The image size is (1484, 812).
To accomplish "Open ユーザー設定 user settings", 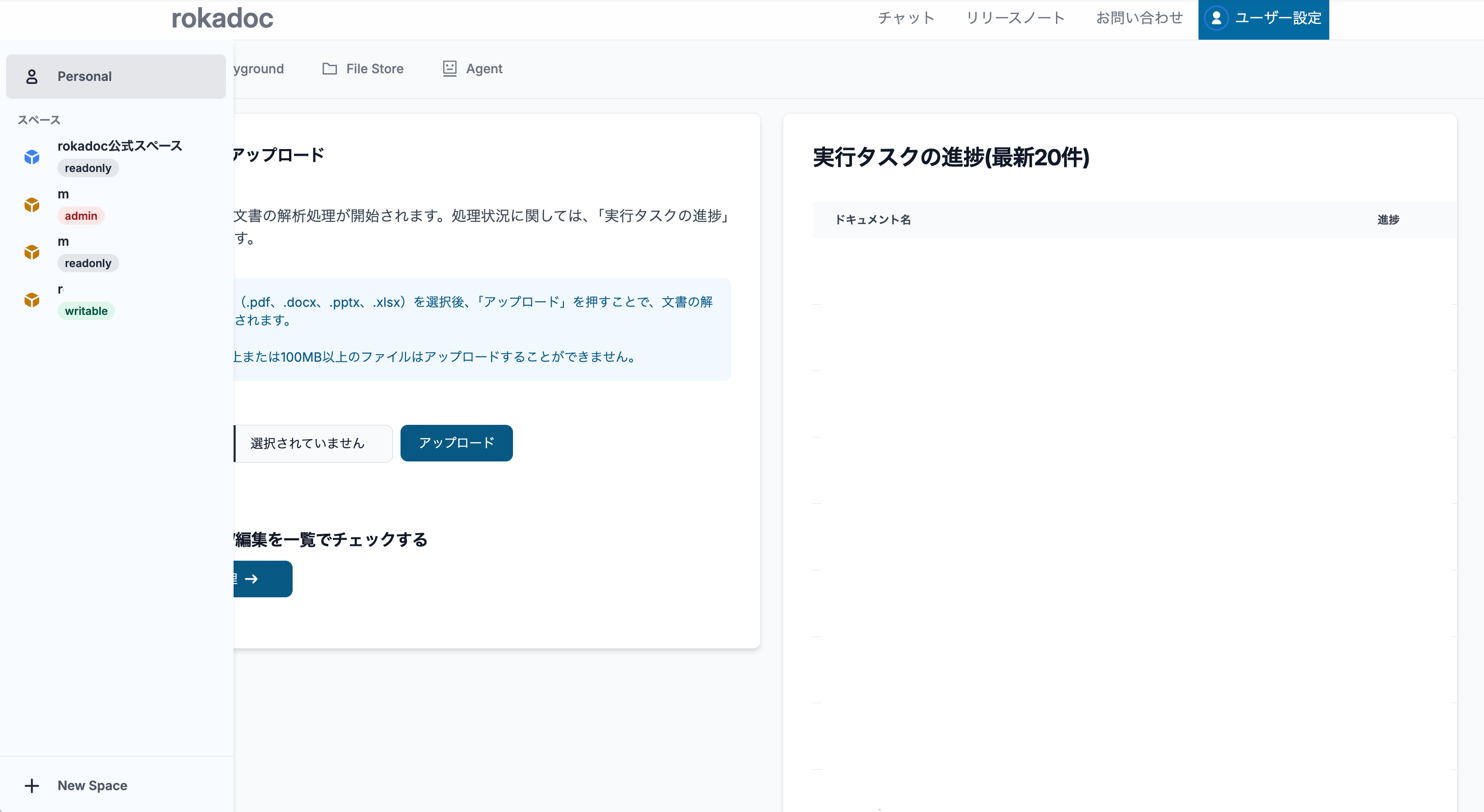I will (x=1263, y=19).
